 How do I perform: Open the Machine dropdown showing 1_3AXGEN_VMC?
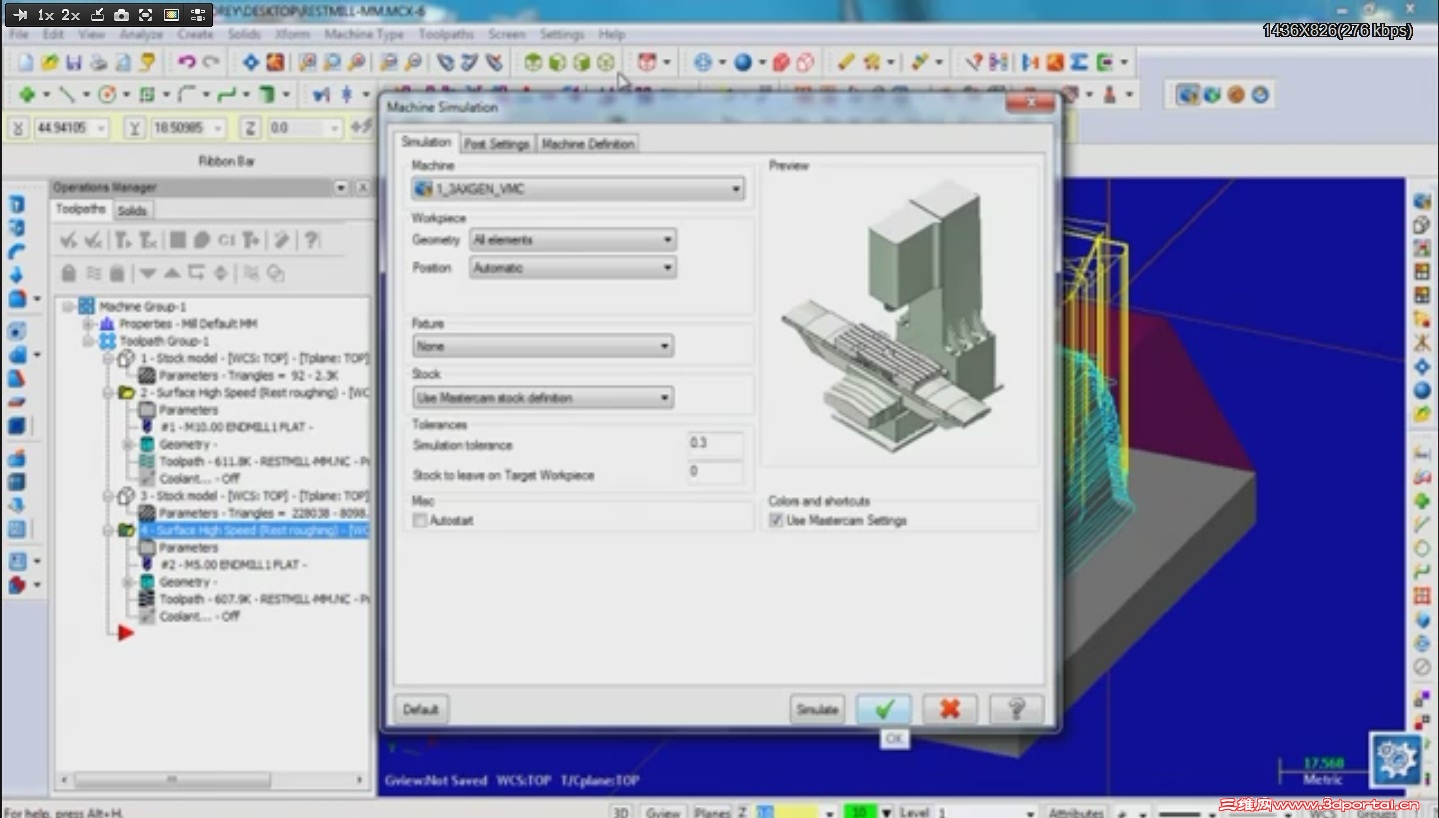tap(578, 189)
